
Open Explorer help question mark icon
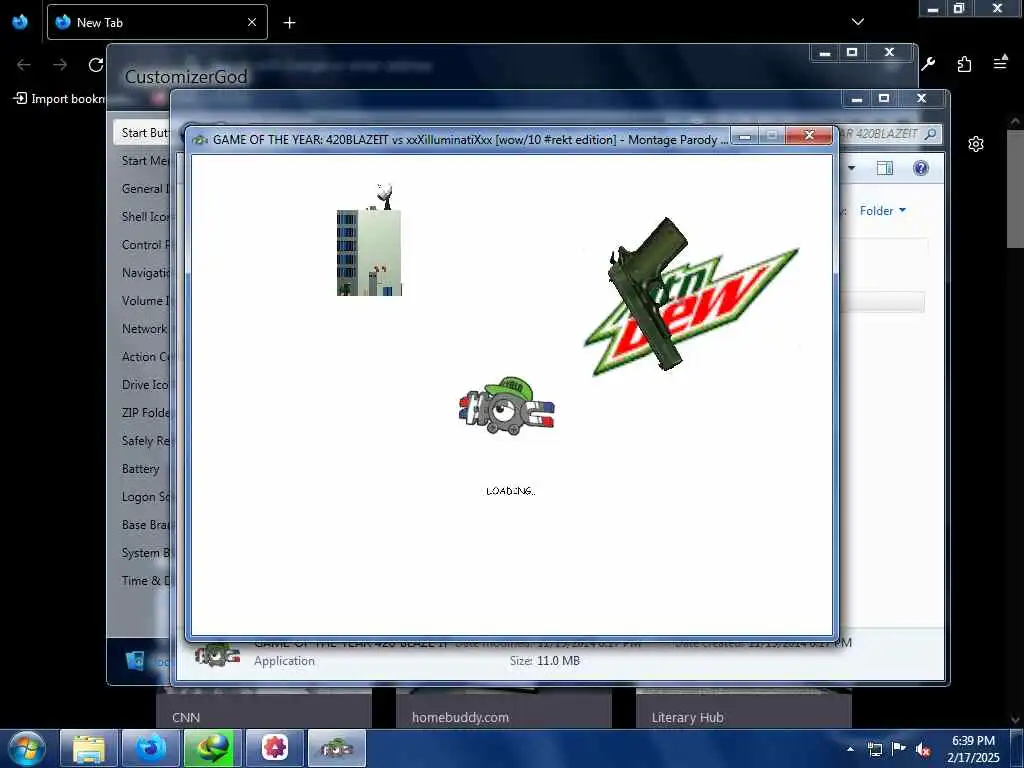(921, 168)
